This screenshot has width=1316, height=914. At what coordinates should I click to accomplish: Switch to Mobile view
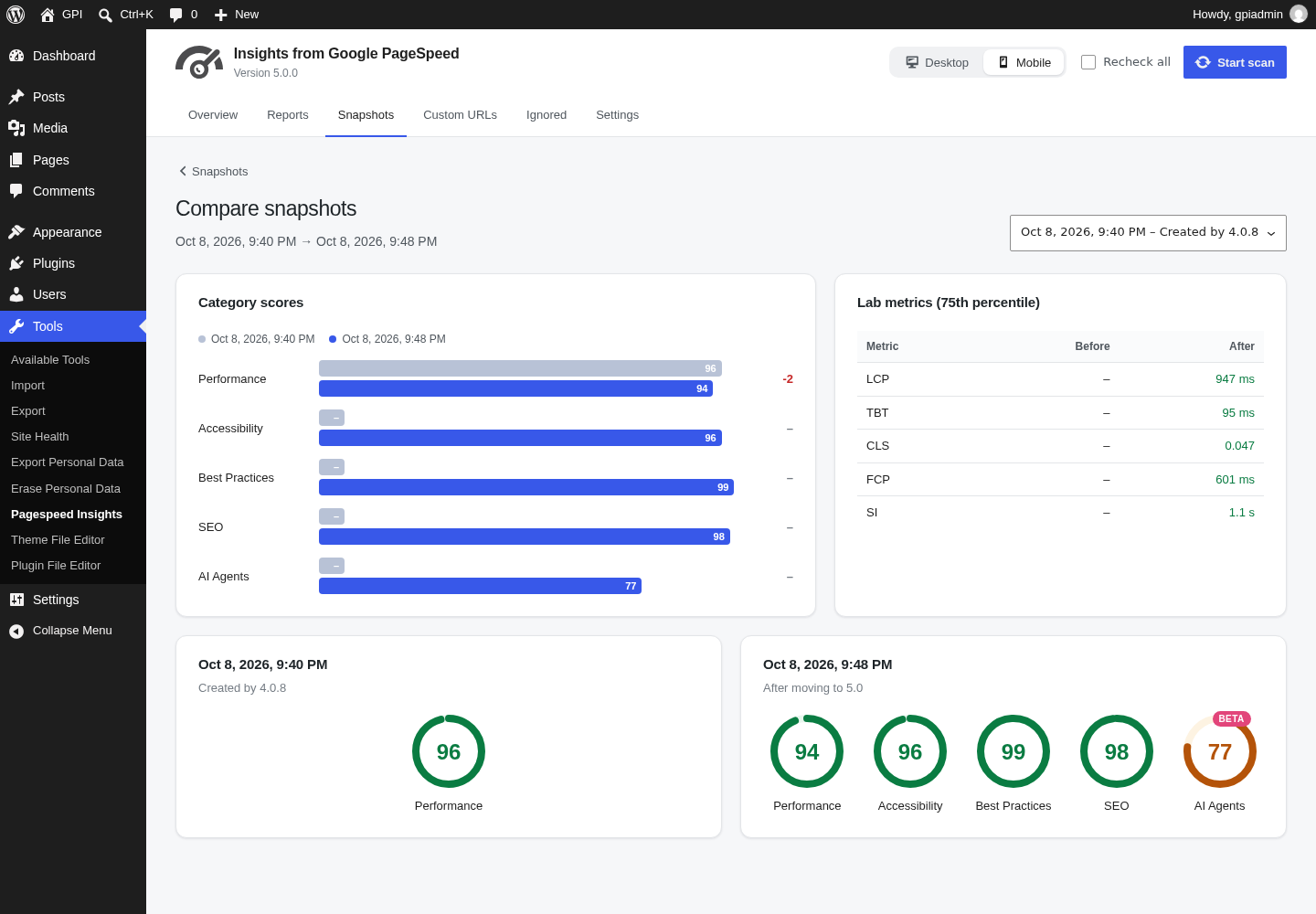(x=1024, y=62)
